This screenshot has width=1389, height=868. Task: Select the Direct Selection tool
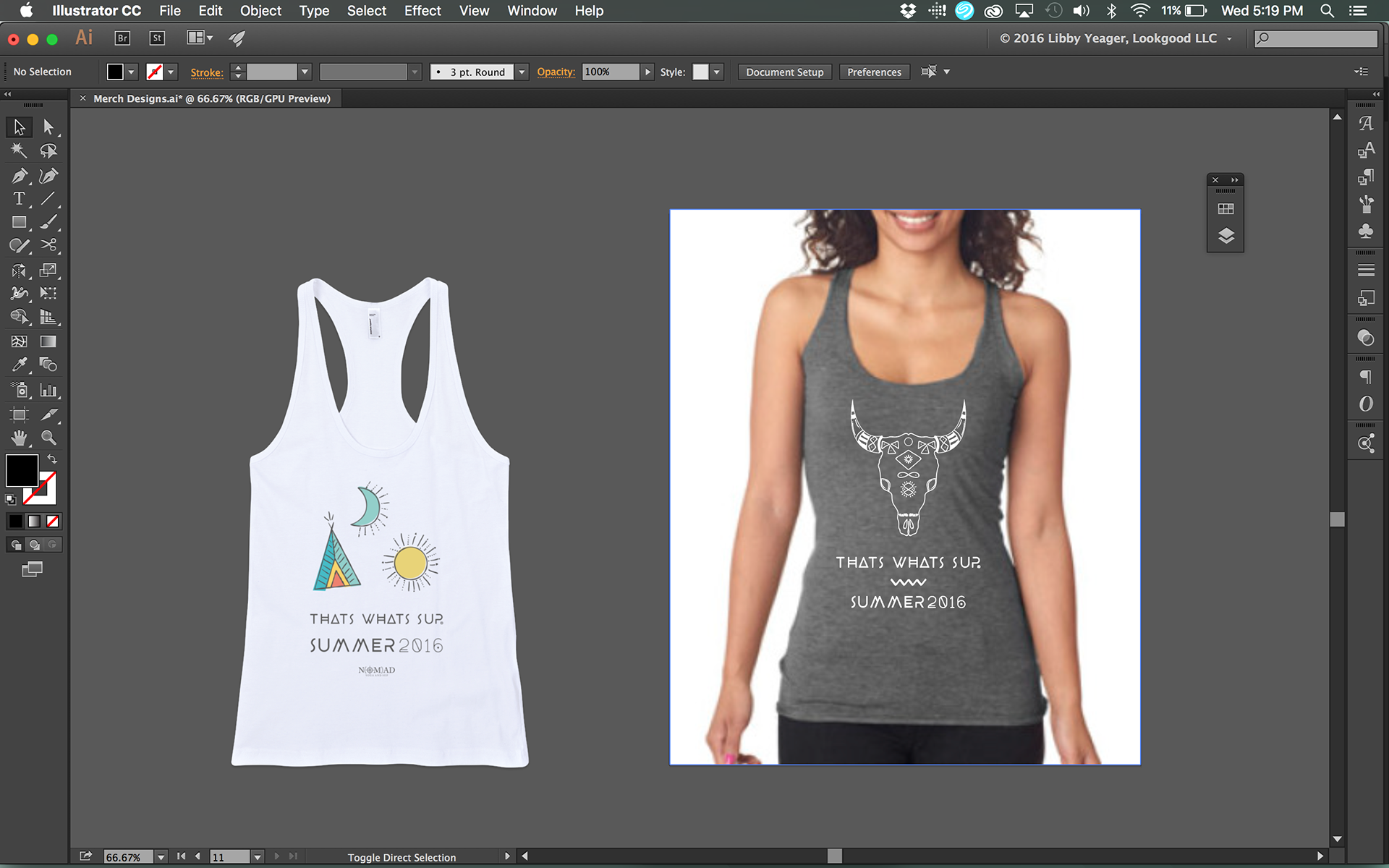[48, 127]
